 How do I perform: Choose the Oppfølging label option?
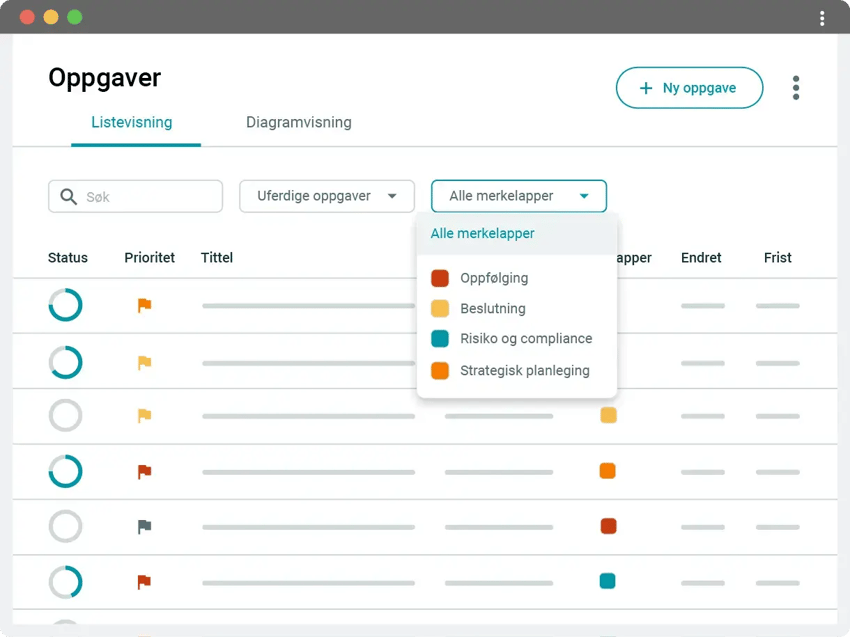(x=494, y=278)
